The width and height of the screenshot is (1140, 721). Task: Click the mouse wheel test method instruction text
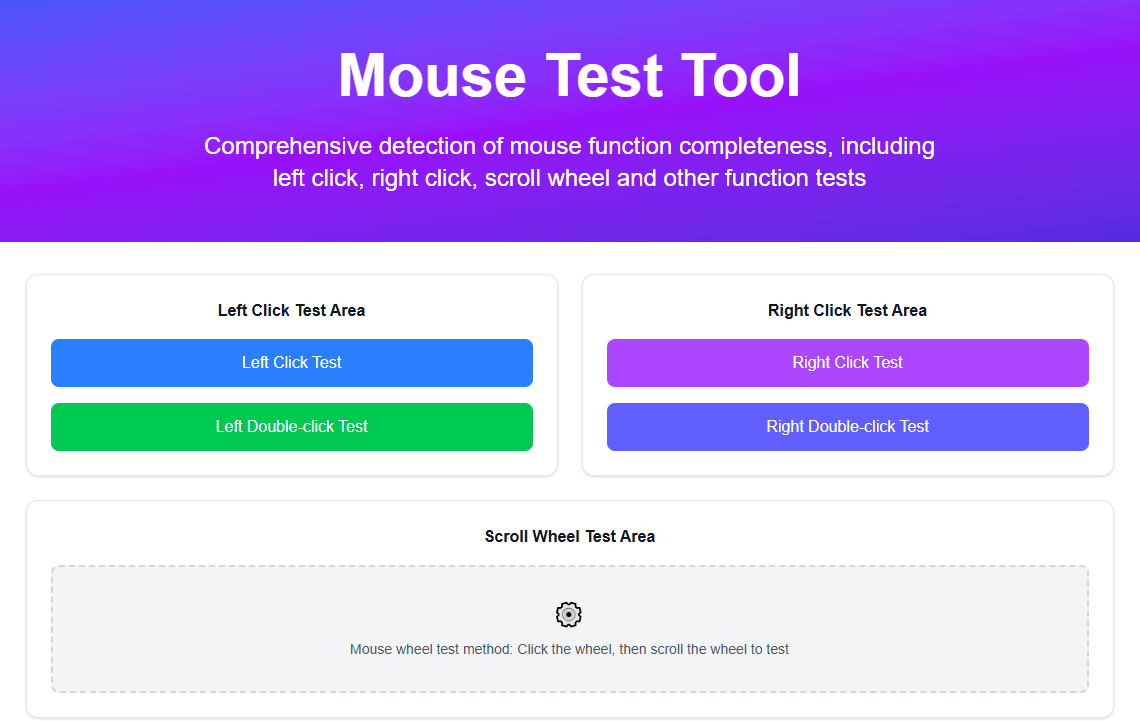tap(569, 649)
